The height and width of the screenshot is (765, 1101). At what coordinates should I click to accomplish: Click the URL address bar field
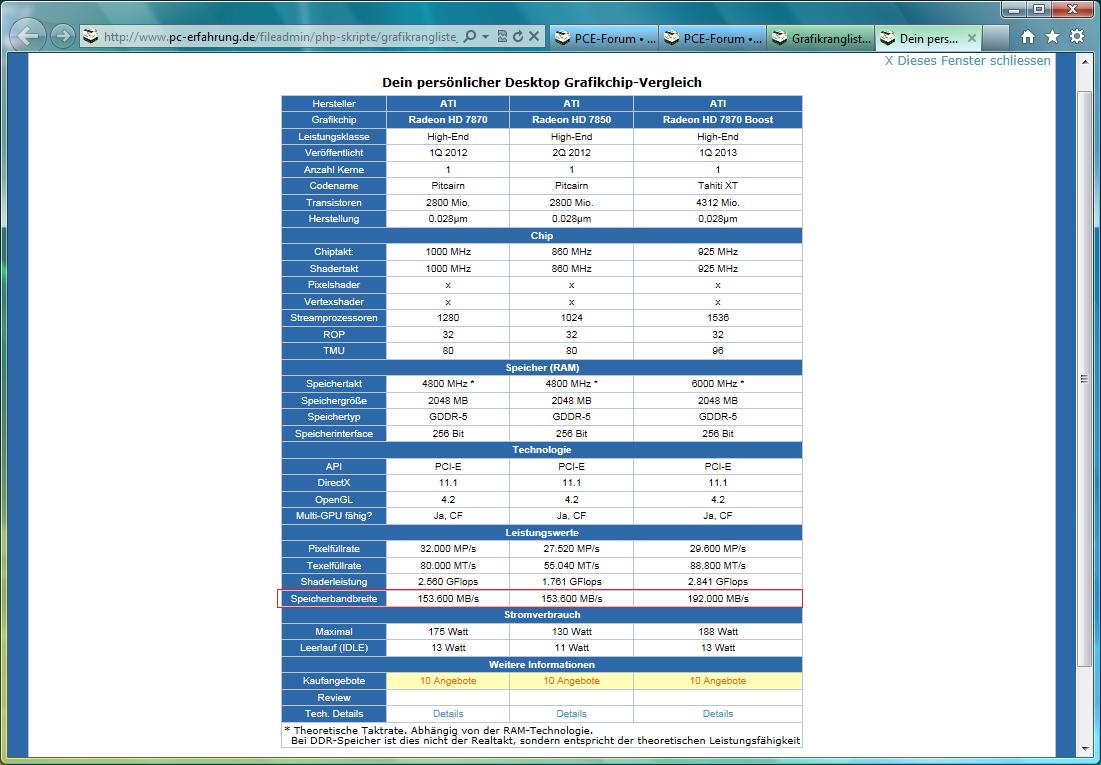(x=280, y=38)
